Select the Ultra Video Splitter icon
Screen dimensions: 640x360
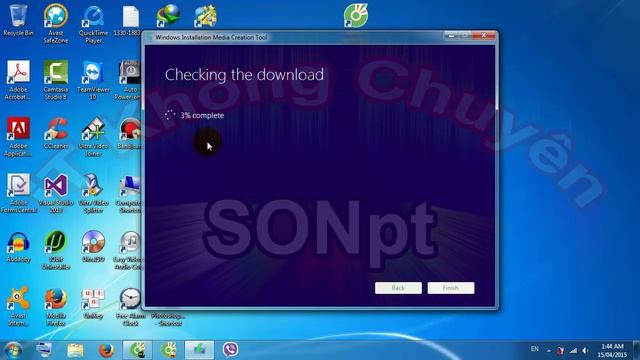point(93,193)
